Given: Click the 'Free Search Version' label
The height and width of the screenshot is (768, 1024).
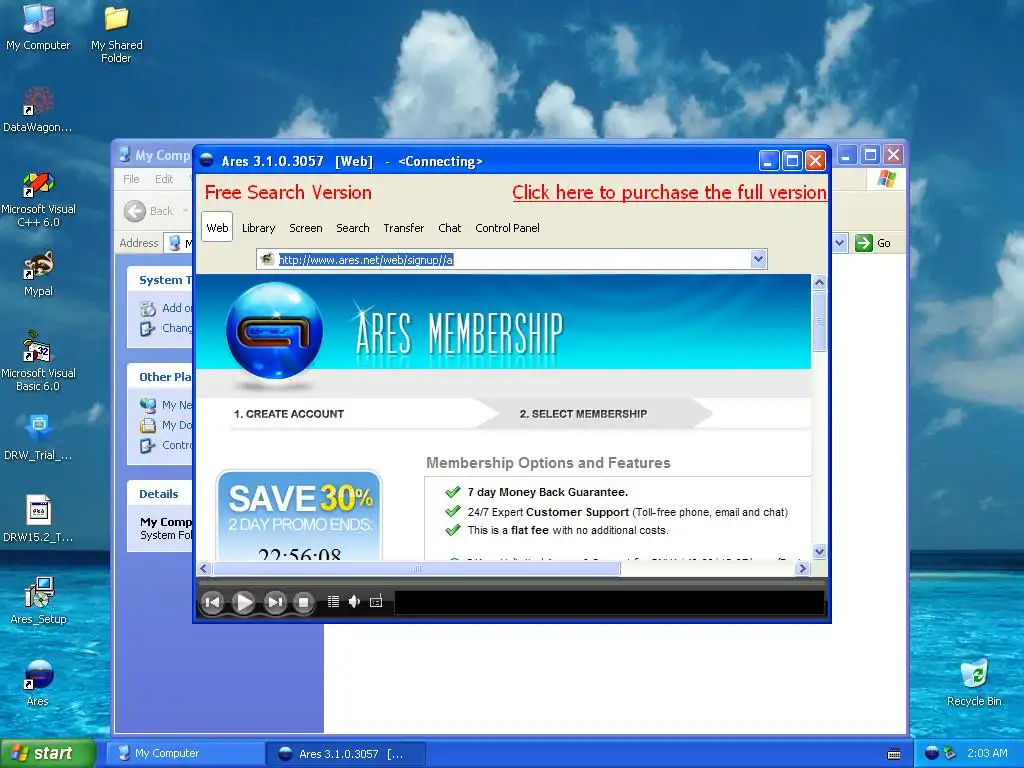Looking at the screenshot, I should pyautogui.click(x=288, y=192).
